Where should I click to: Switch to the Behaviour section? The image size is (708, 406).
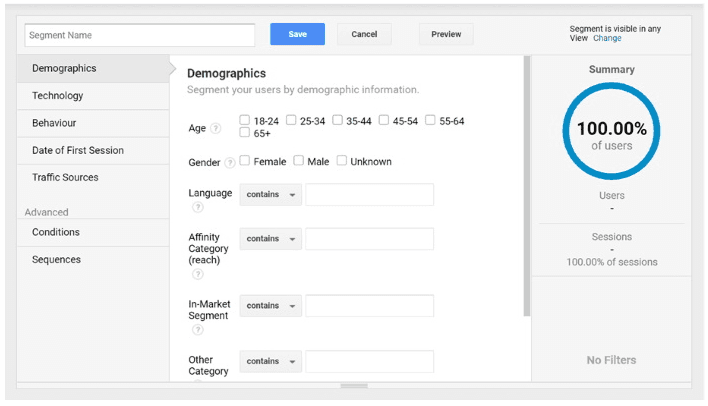pyautogui.click(x=93, y=123)
